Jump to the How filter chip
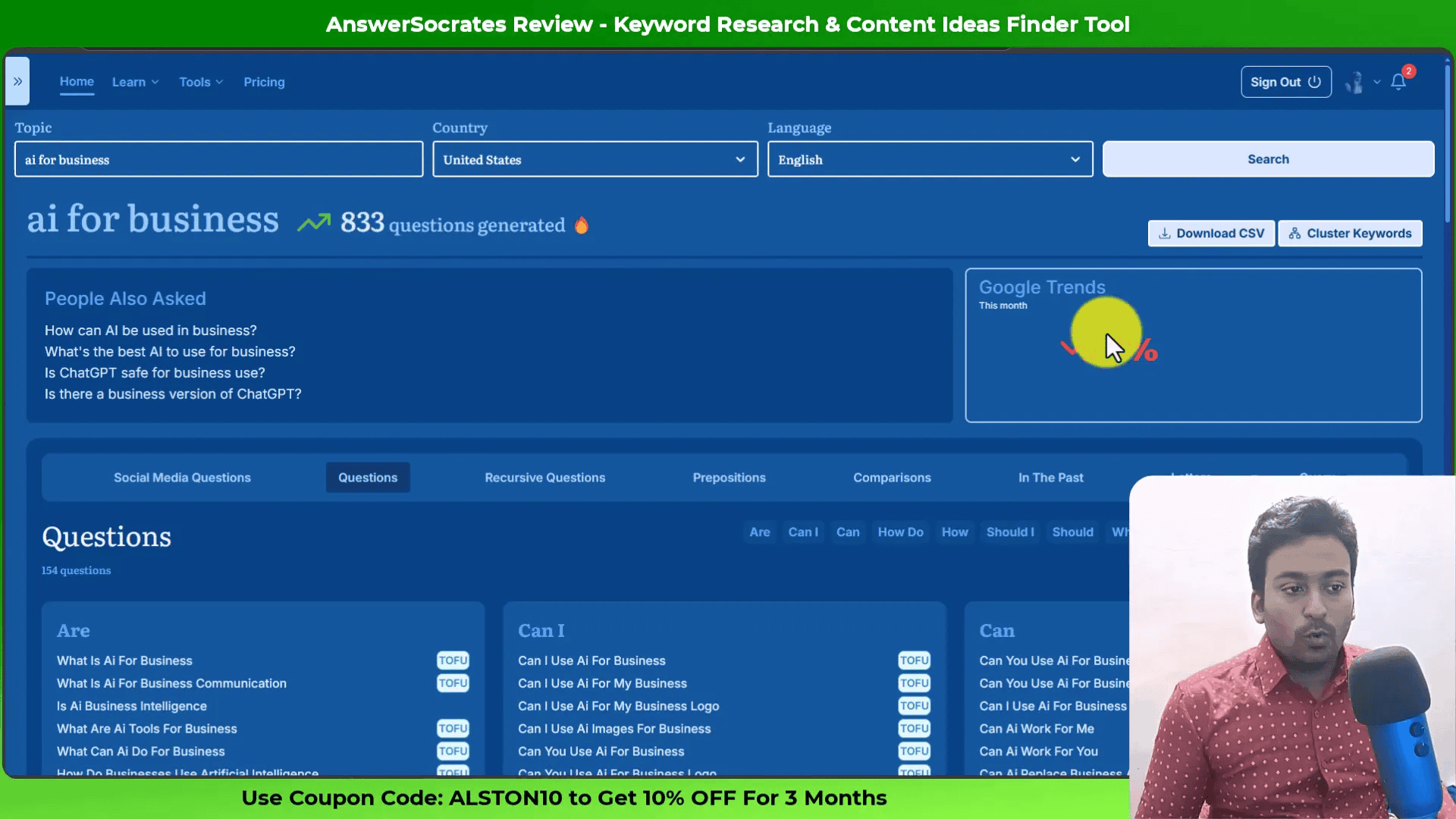The width and height of the screenshot is (1456, 819). pyautogui.click(x=955, y=532)
